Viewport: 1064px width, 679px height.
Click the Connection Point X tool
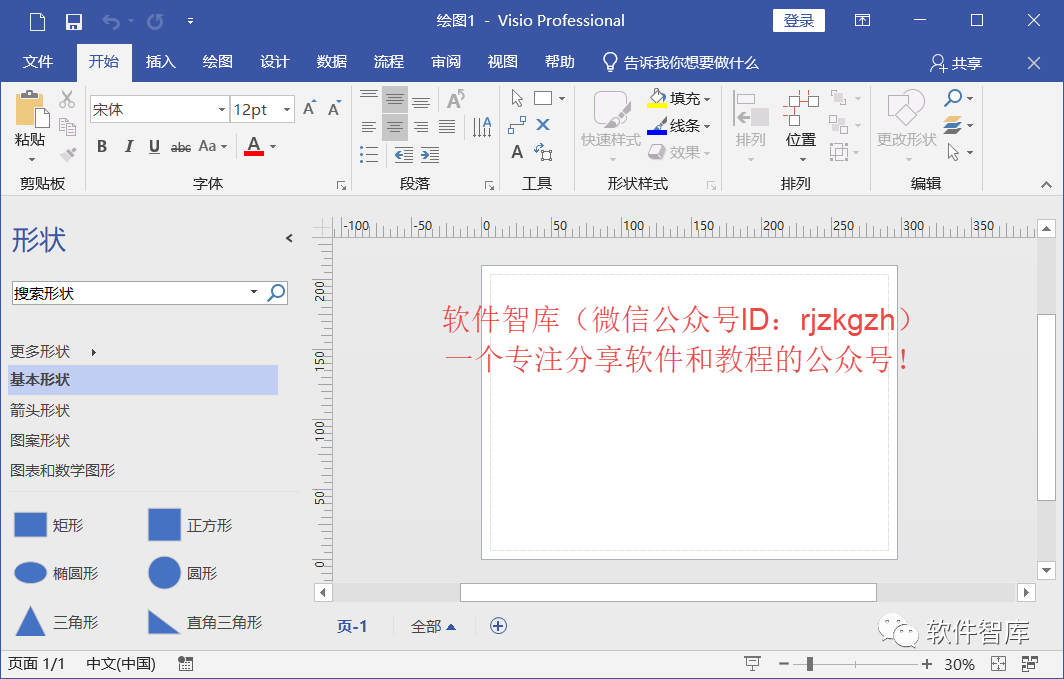543,125
